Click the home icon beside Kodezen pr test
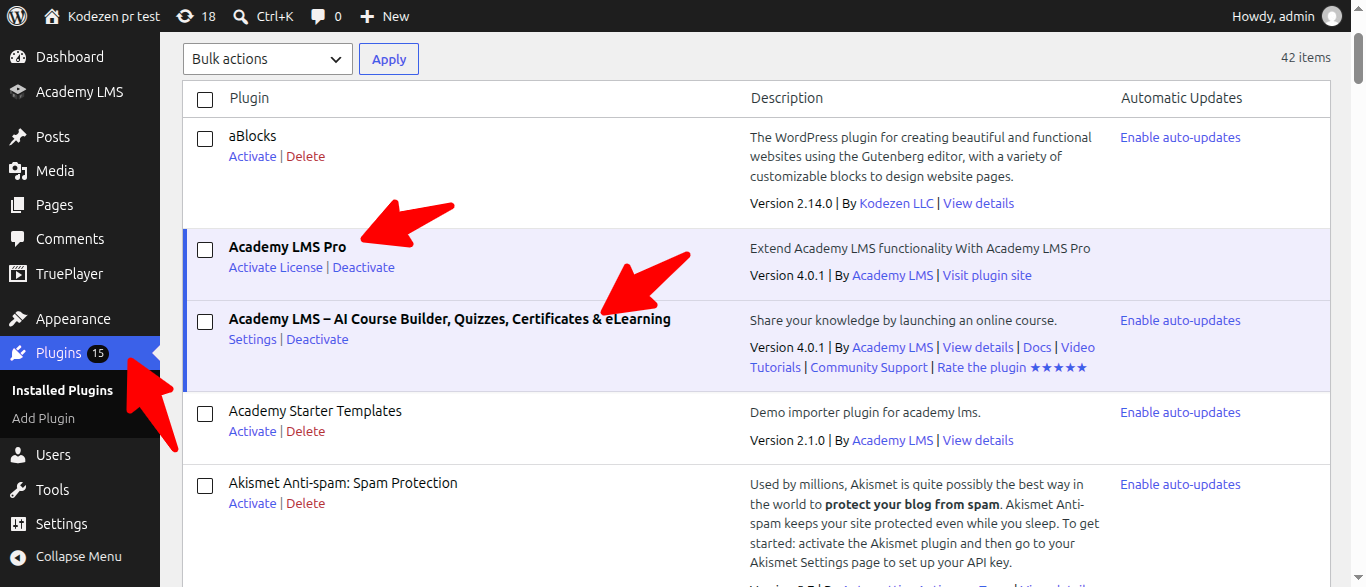Image resolution: width=1366 pixels, height=587 pixels. [52, 16]
